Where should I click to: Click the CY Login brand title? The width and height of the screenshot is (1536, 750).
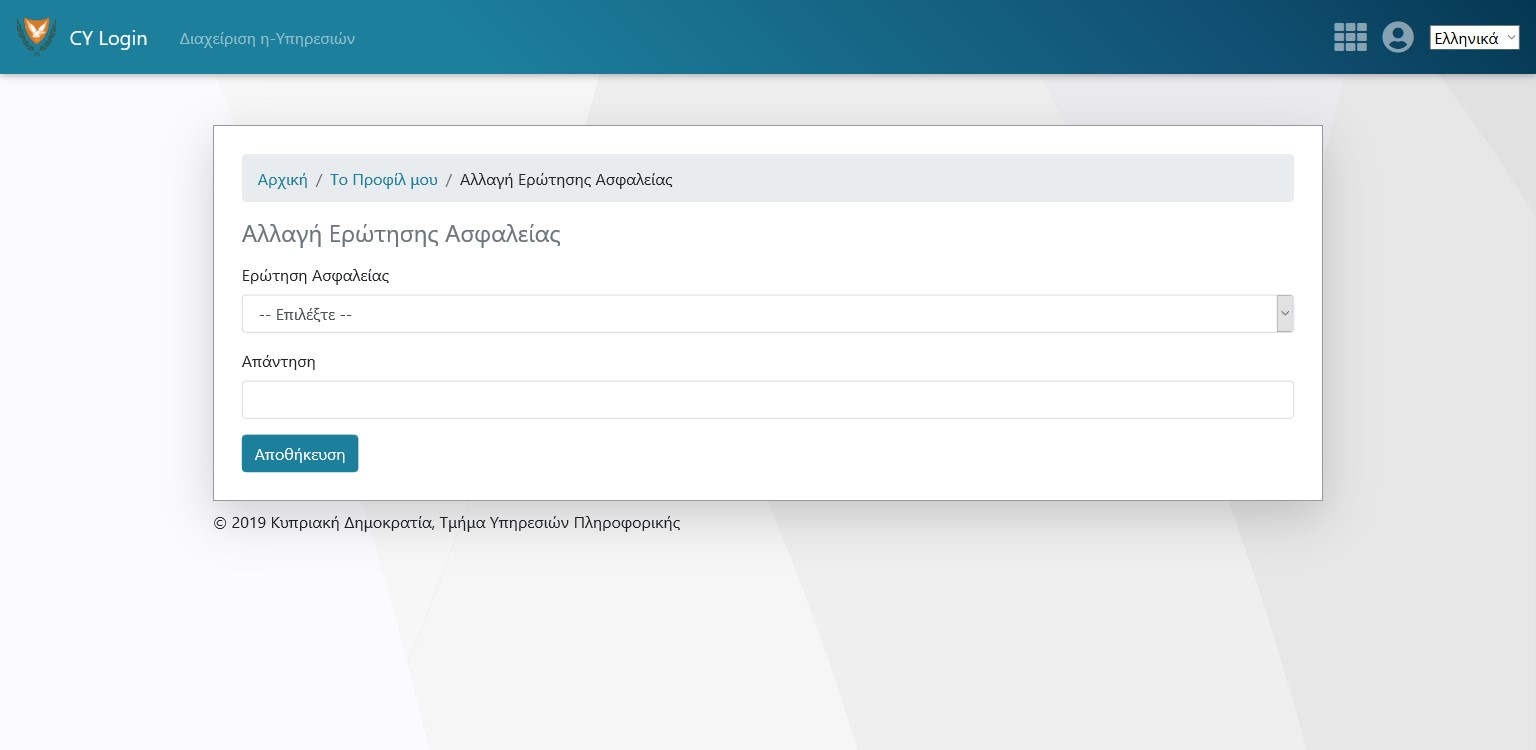pyautogui.click(x=108, y=38)
